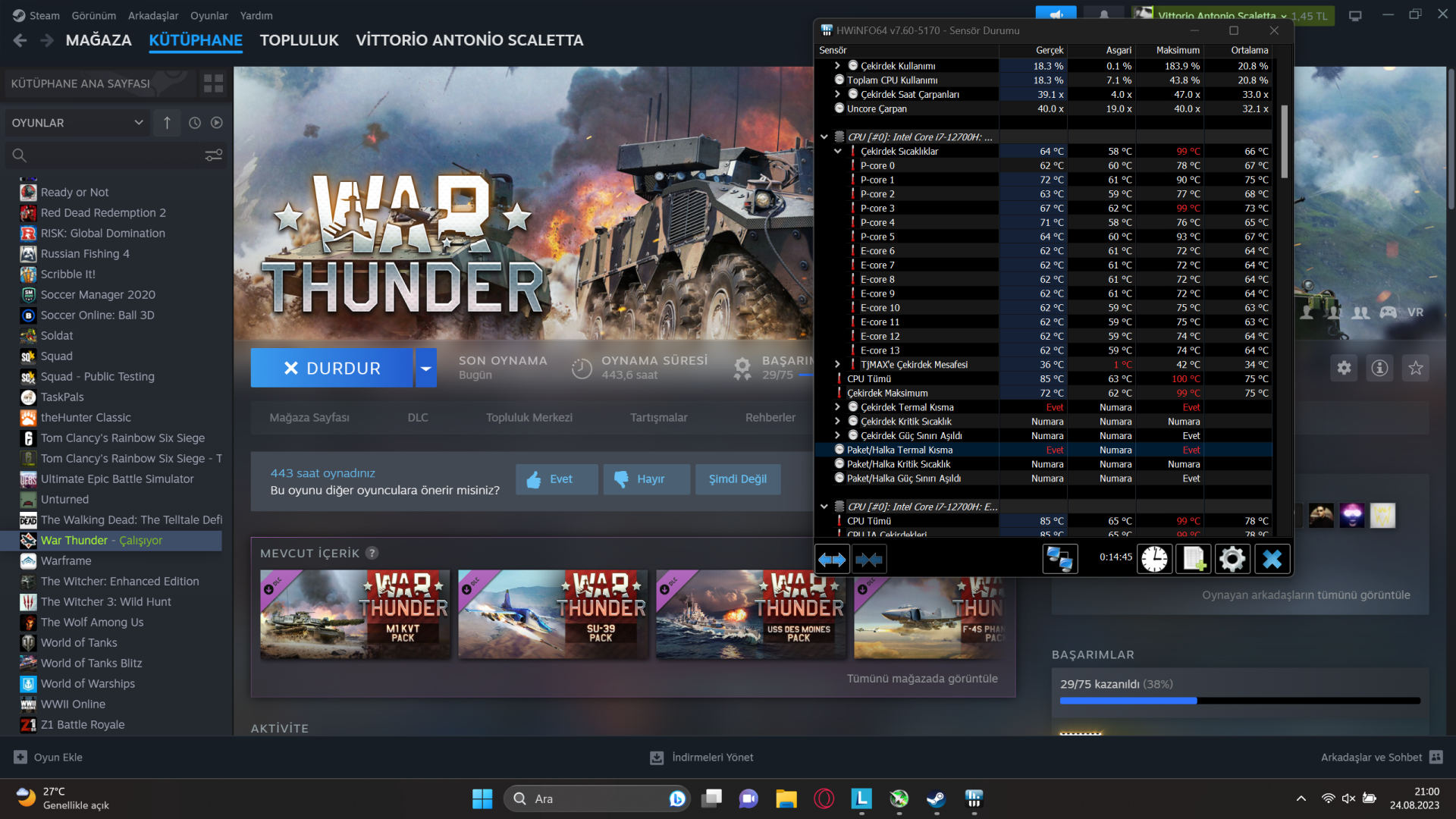Viewport: 1456px width, 819px height.
Task: Switch library to grid view icon
Action: point(213,83)
